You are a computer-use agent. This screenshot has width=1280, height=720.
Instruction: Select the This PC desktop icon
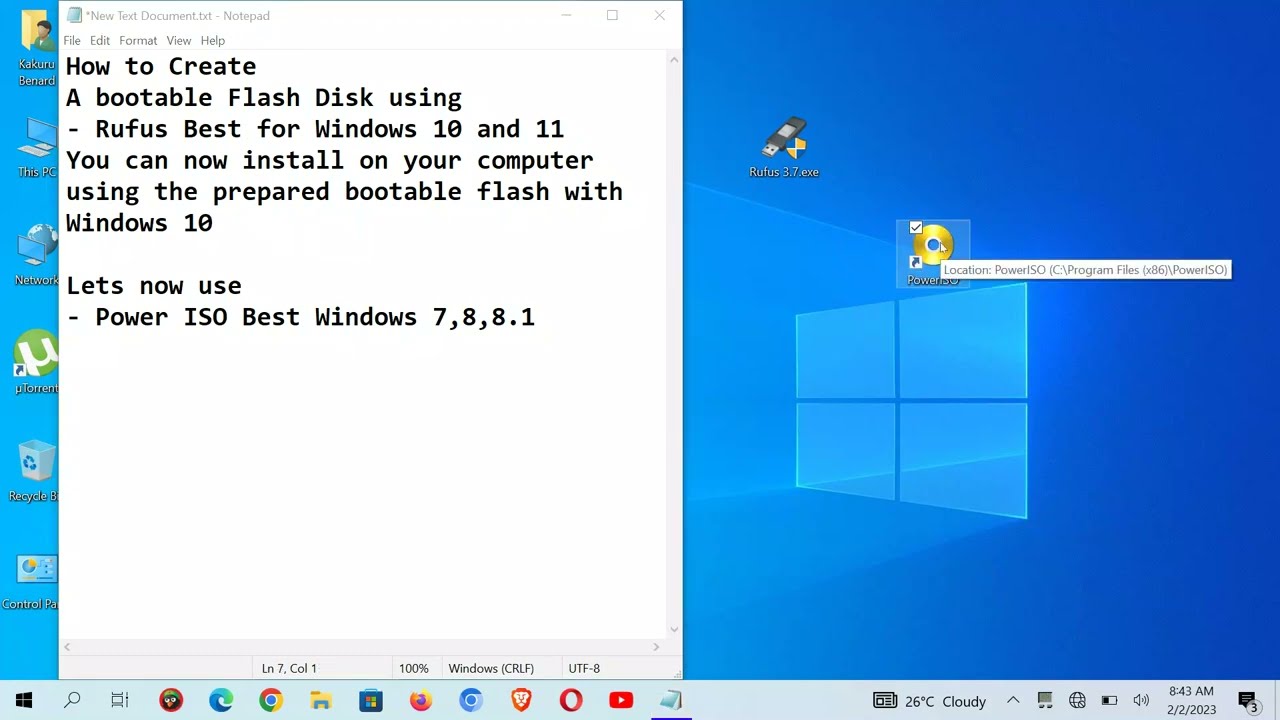pos(38,148)
